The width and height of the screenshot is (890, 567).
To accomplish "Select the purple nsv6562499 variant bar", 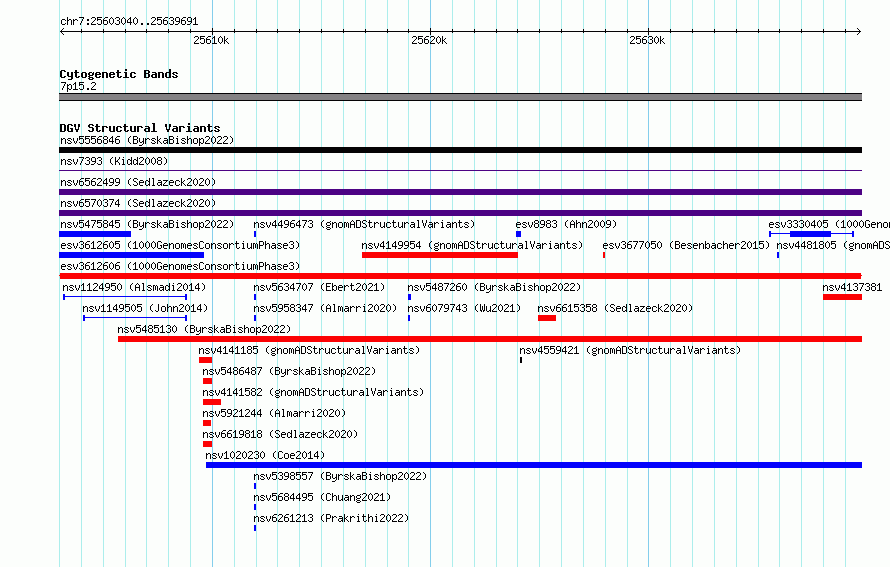I will pos(460,192).
